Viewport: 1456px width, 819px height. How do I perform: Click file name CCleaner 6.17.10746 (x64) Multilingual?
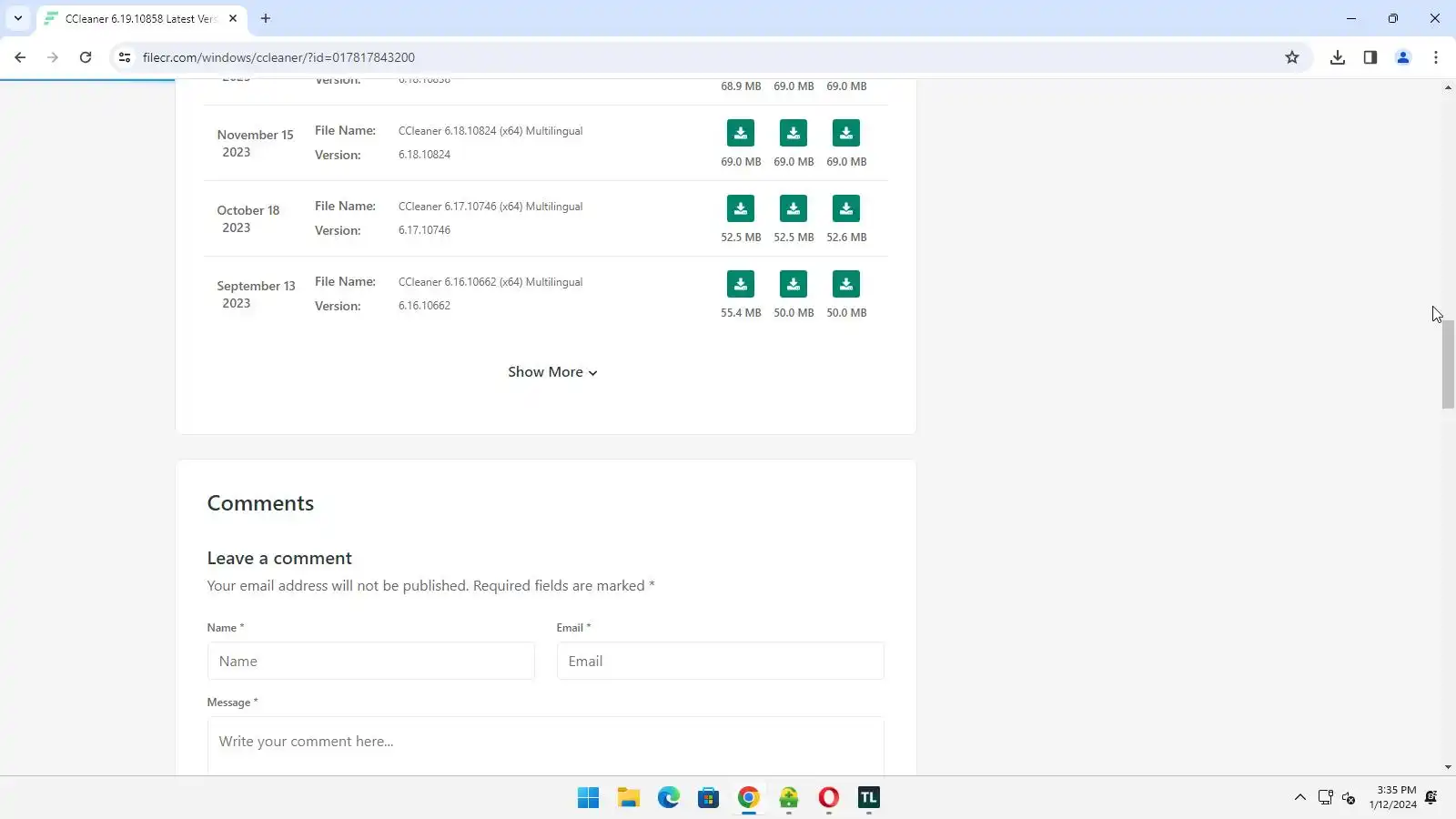pos(490,207)
